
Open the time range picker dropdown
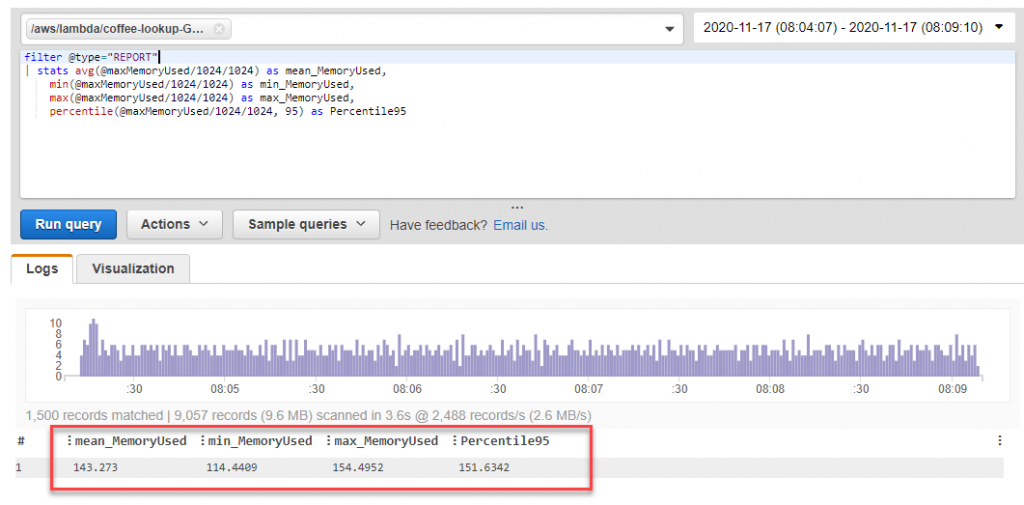[999, 27]
